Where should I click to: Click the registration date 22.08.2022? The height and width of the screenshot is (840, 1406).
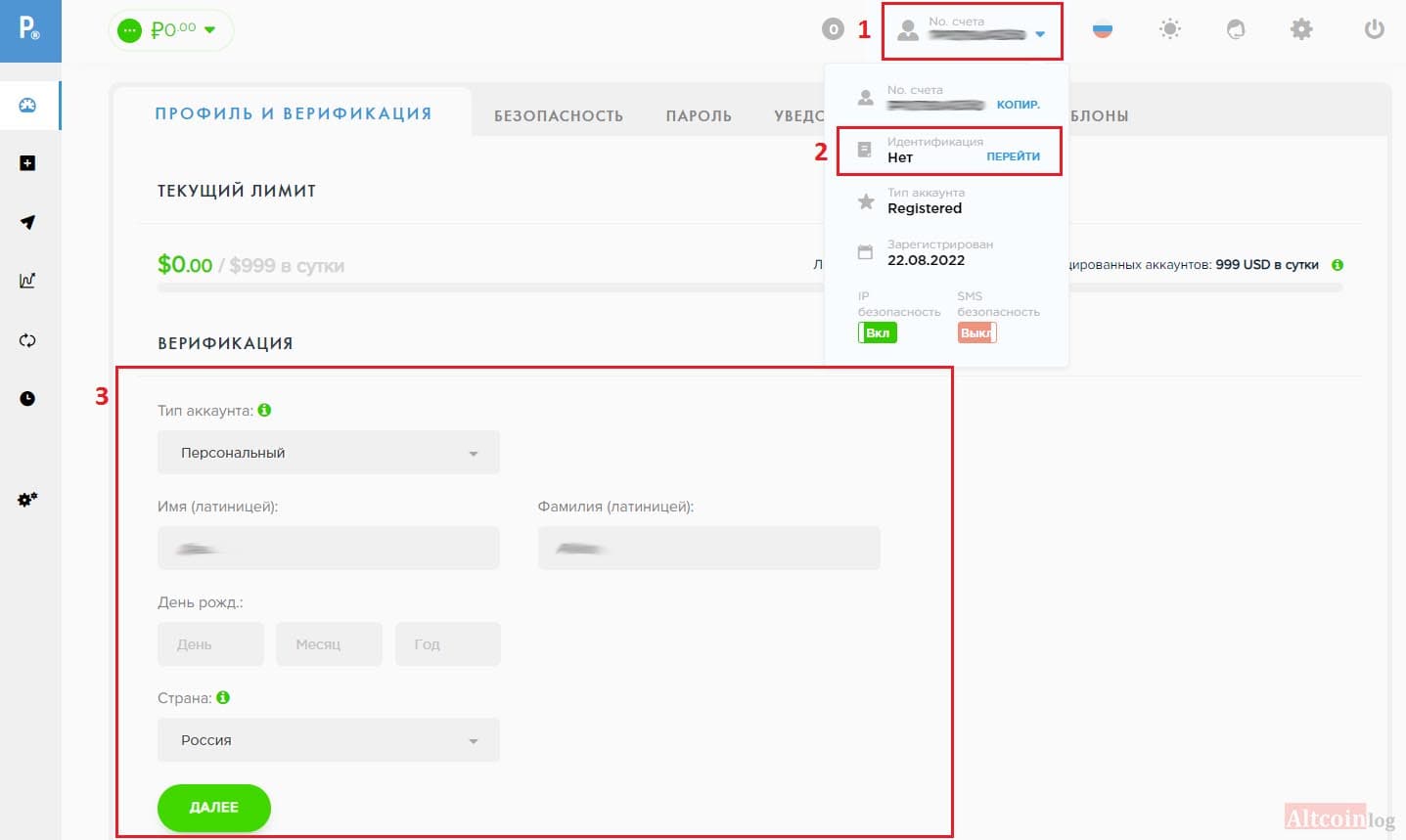click(926, 260)
